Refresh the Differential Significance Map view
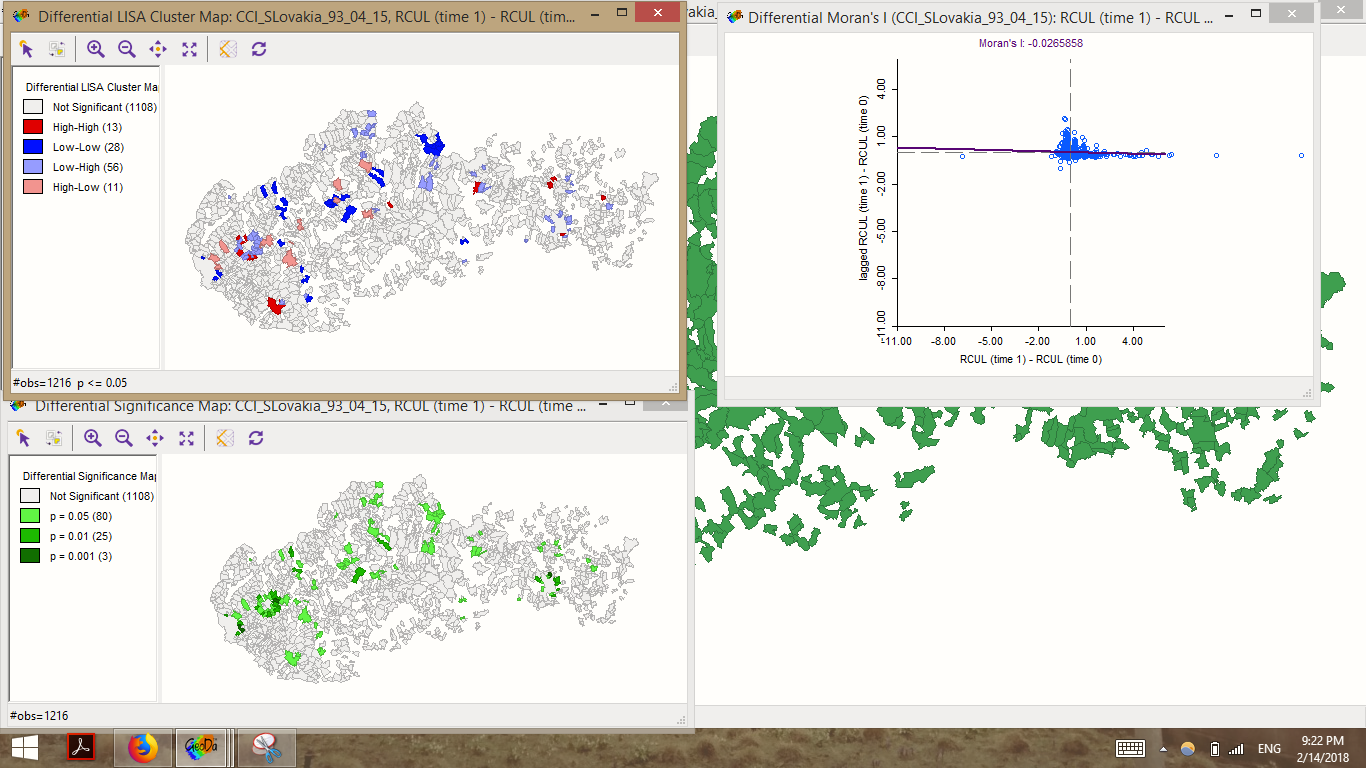The image size is (1366, 768). click(258, 437)
